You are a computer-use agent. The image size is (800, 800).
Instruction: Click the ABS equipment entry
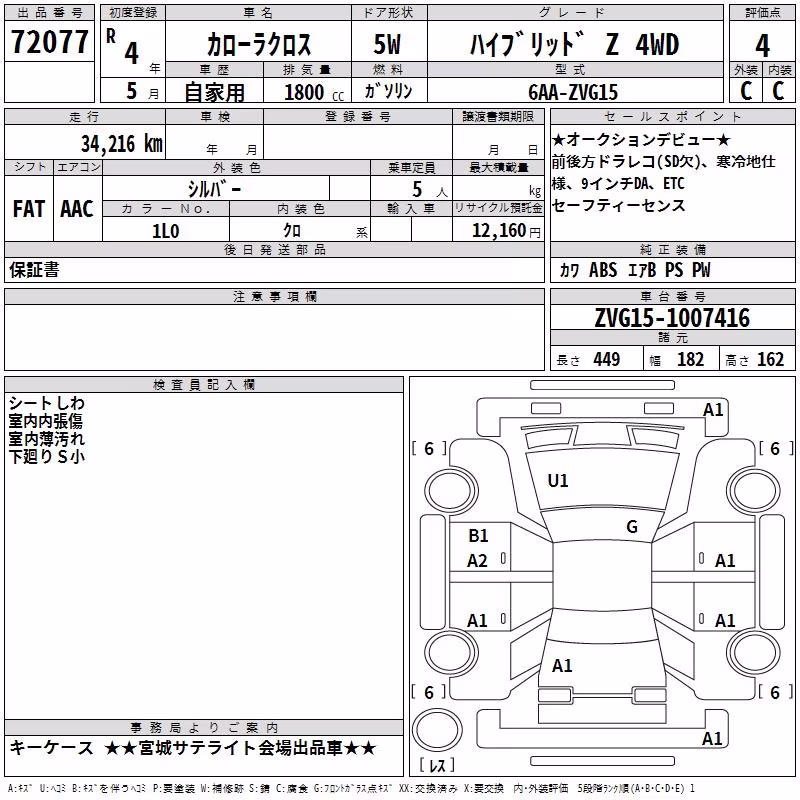coord(603,270)
